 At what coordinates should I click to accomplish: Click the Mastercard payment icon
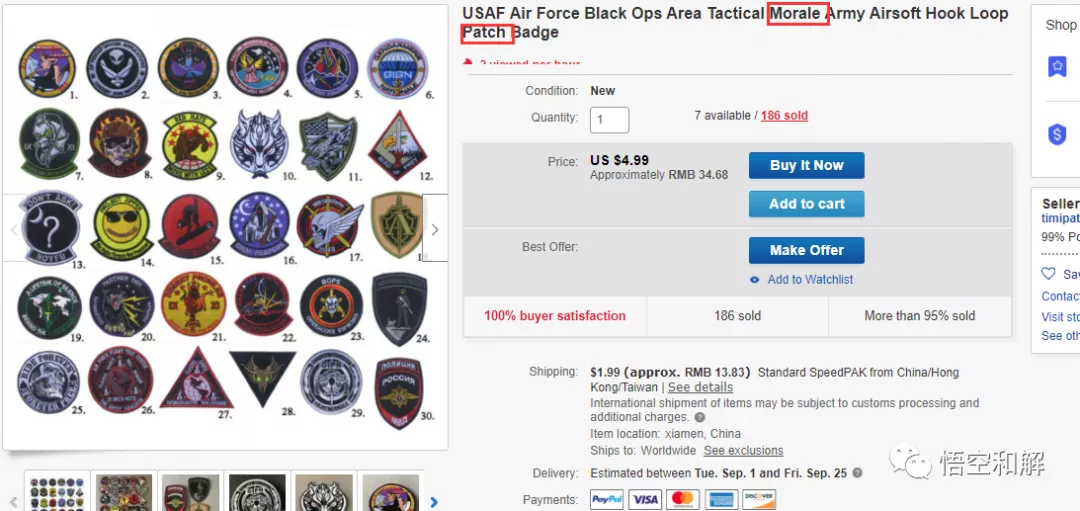coord(683,499)
